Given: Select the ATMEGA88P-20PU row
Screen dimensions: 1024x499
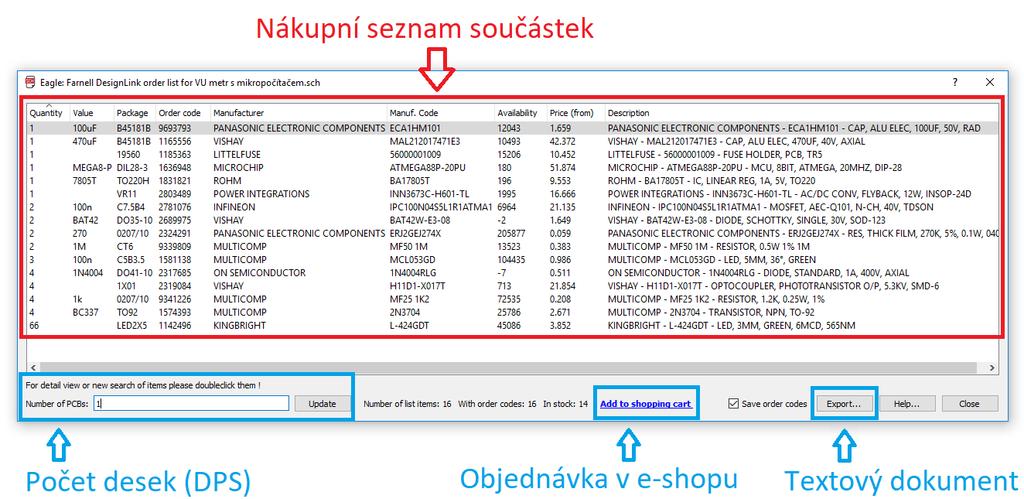Looking at the screenshot, I should [513, 168].
